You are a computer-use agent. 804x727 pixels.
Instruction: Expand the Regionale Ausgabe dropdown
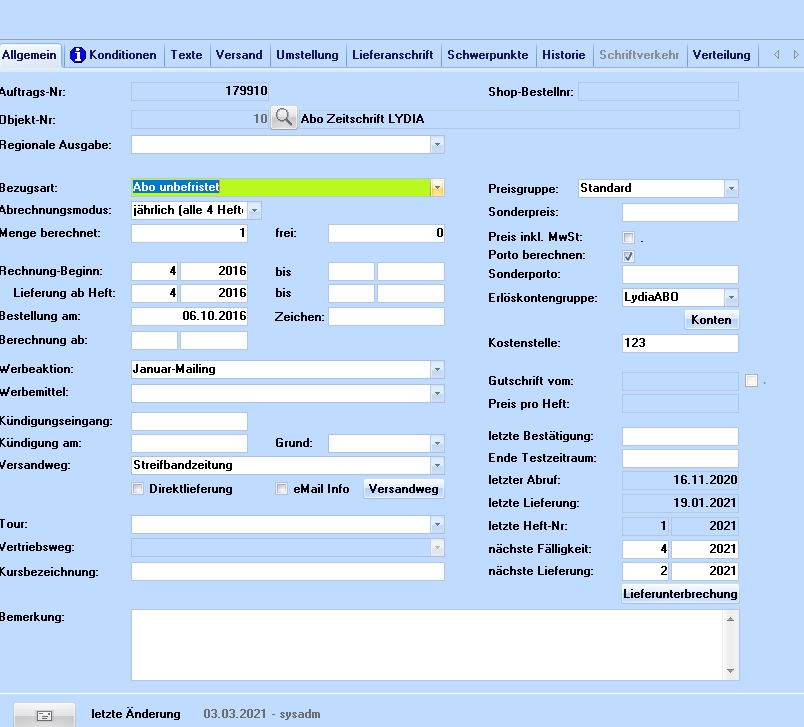(437, 145)
